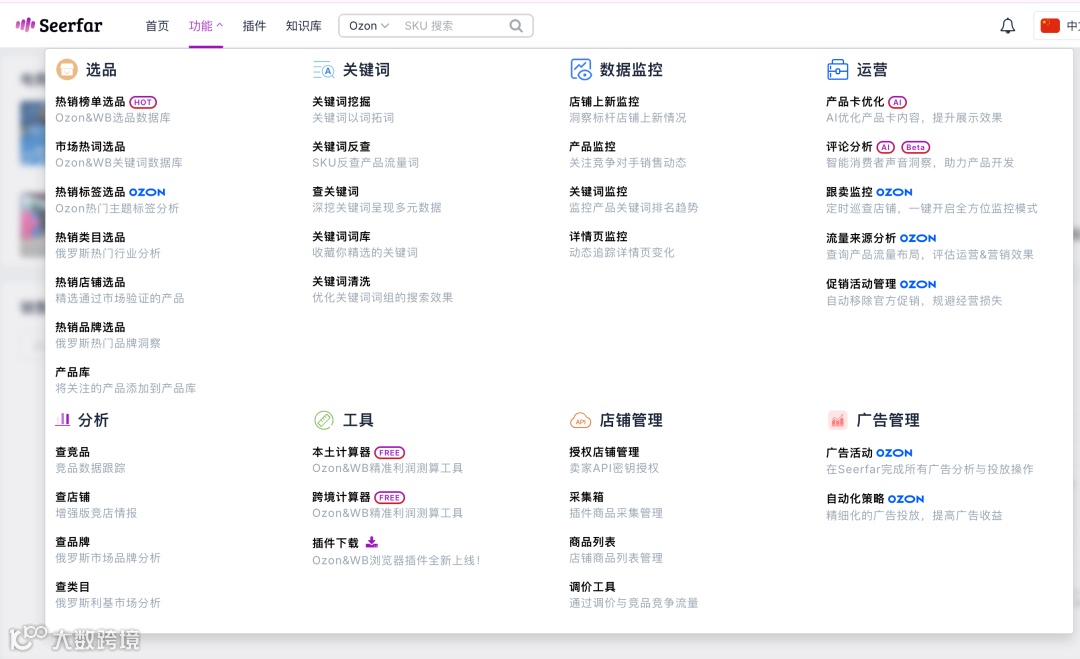
Task: Click the AI badge on 产品卡优化
Action: (x=897, y=102)
